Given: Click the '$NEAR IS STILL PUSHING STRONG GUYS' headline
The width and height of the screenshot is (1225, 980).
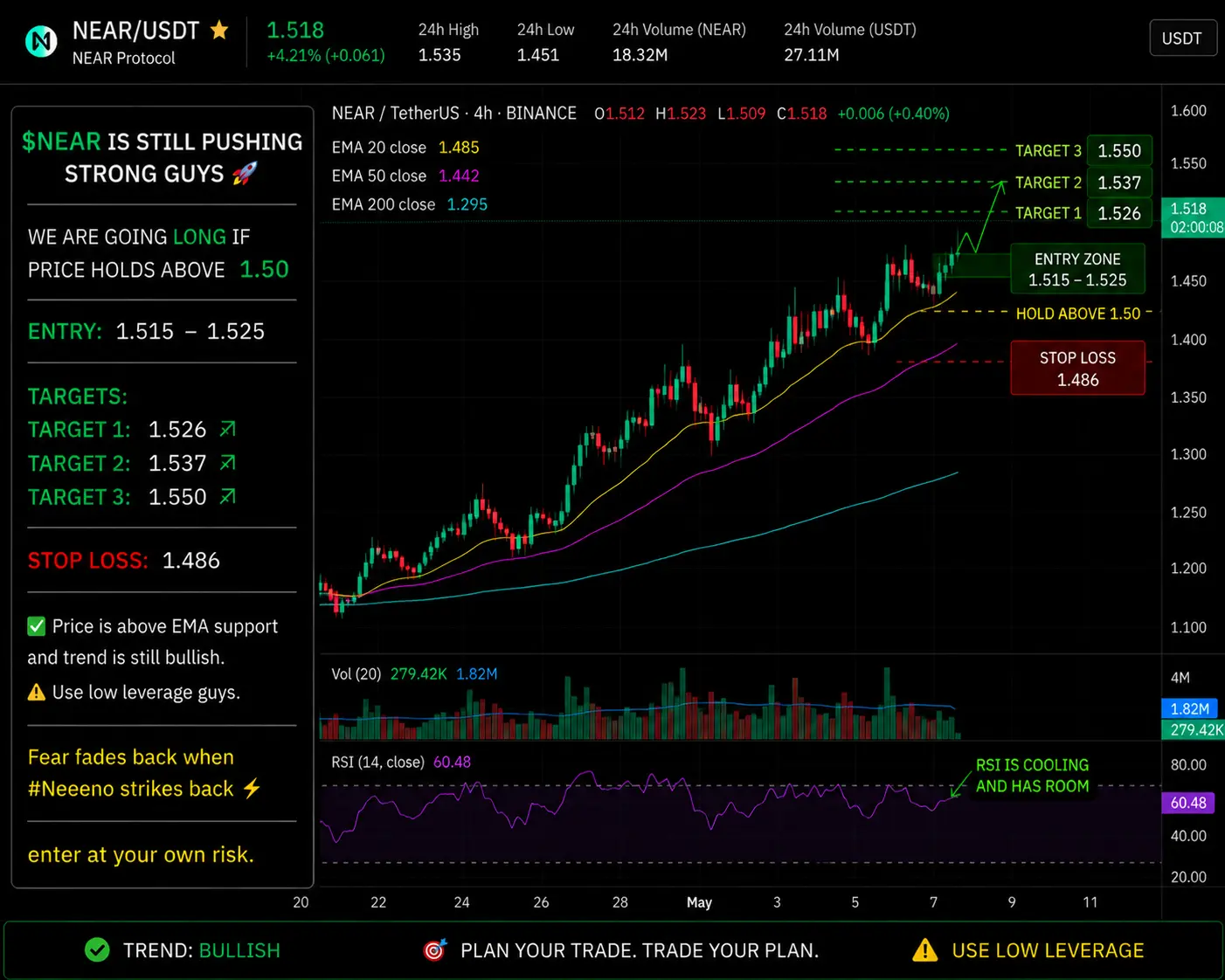Looking at the screenshot, I should point(163,158).
